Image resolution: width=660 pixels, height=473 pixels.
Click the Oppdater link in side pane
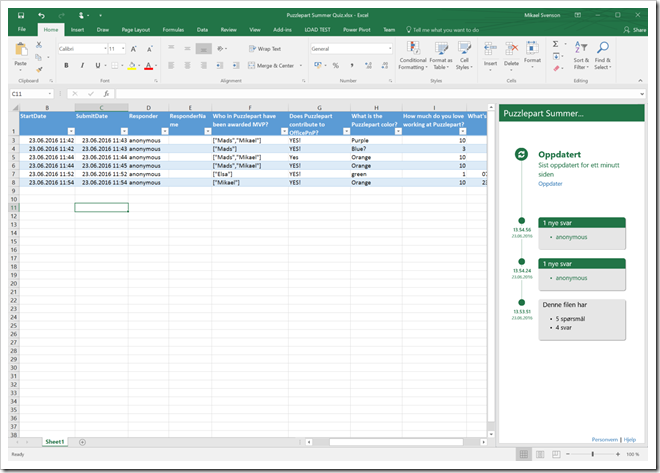point(550,184)
